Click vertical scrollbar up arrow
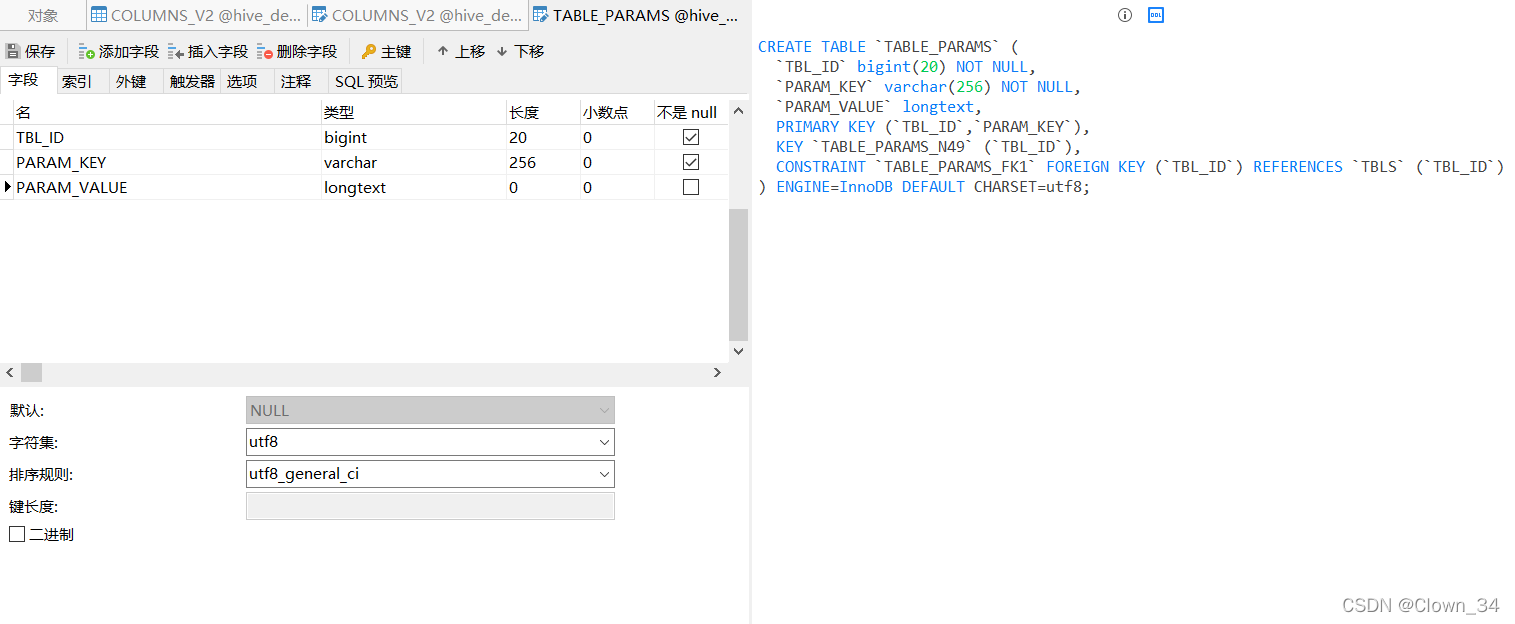This screenshot has width=1515, height=624. (739, 109)
